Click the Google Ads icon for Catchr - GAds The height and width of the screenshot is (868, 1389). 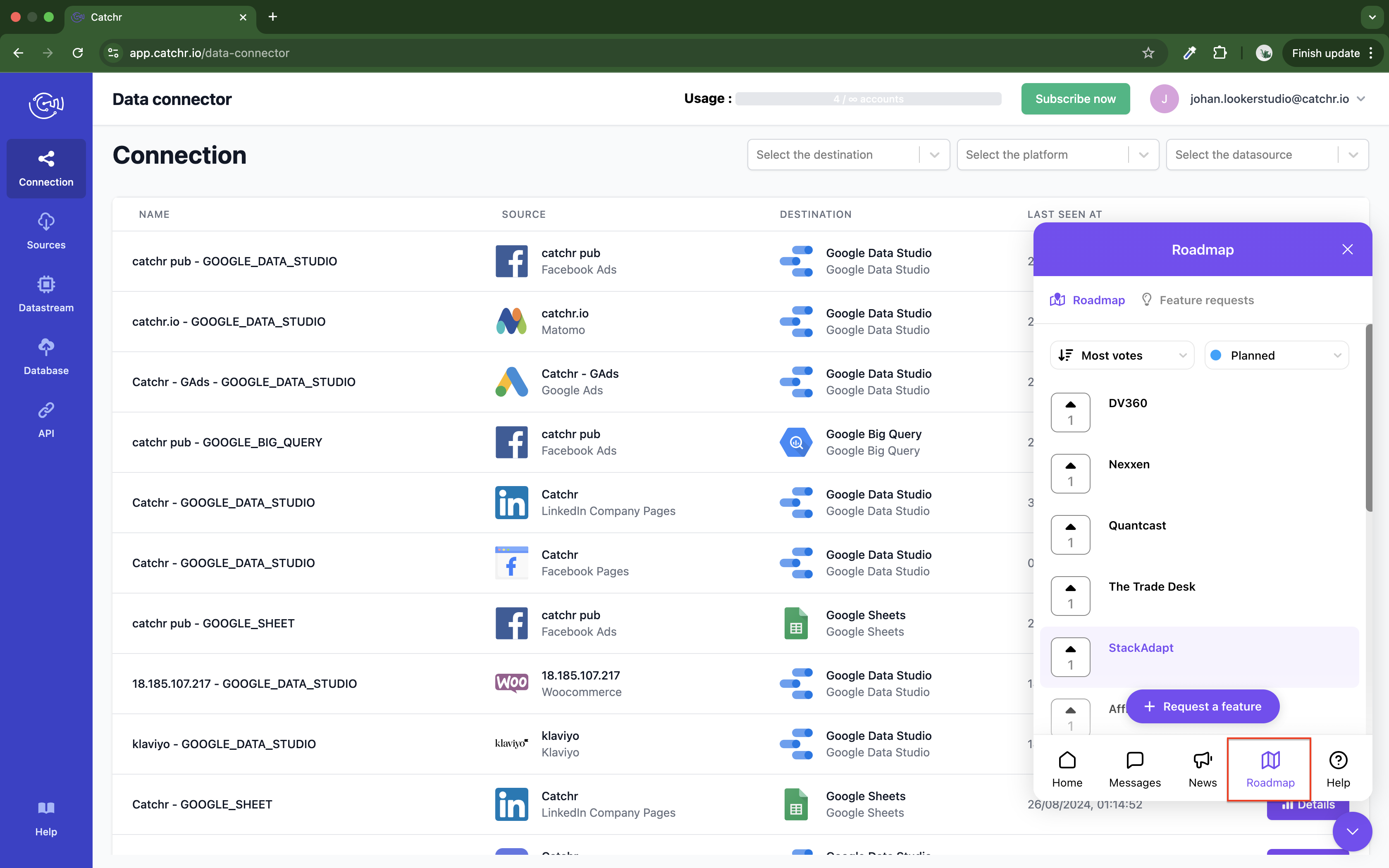point(511,382)
